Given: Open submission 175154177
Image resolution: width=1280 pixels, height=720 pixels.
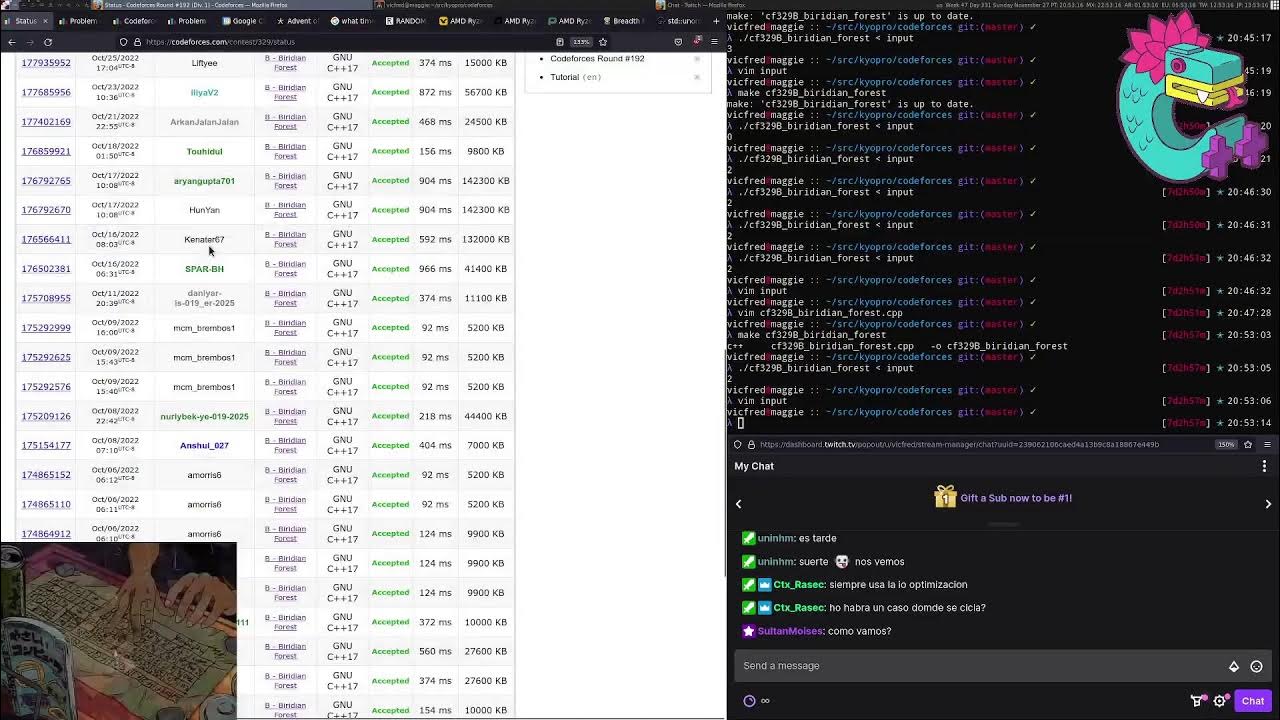Looking at the screenshot, I should pyautogui.click(x=46, y=445).
